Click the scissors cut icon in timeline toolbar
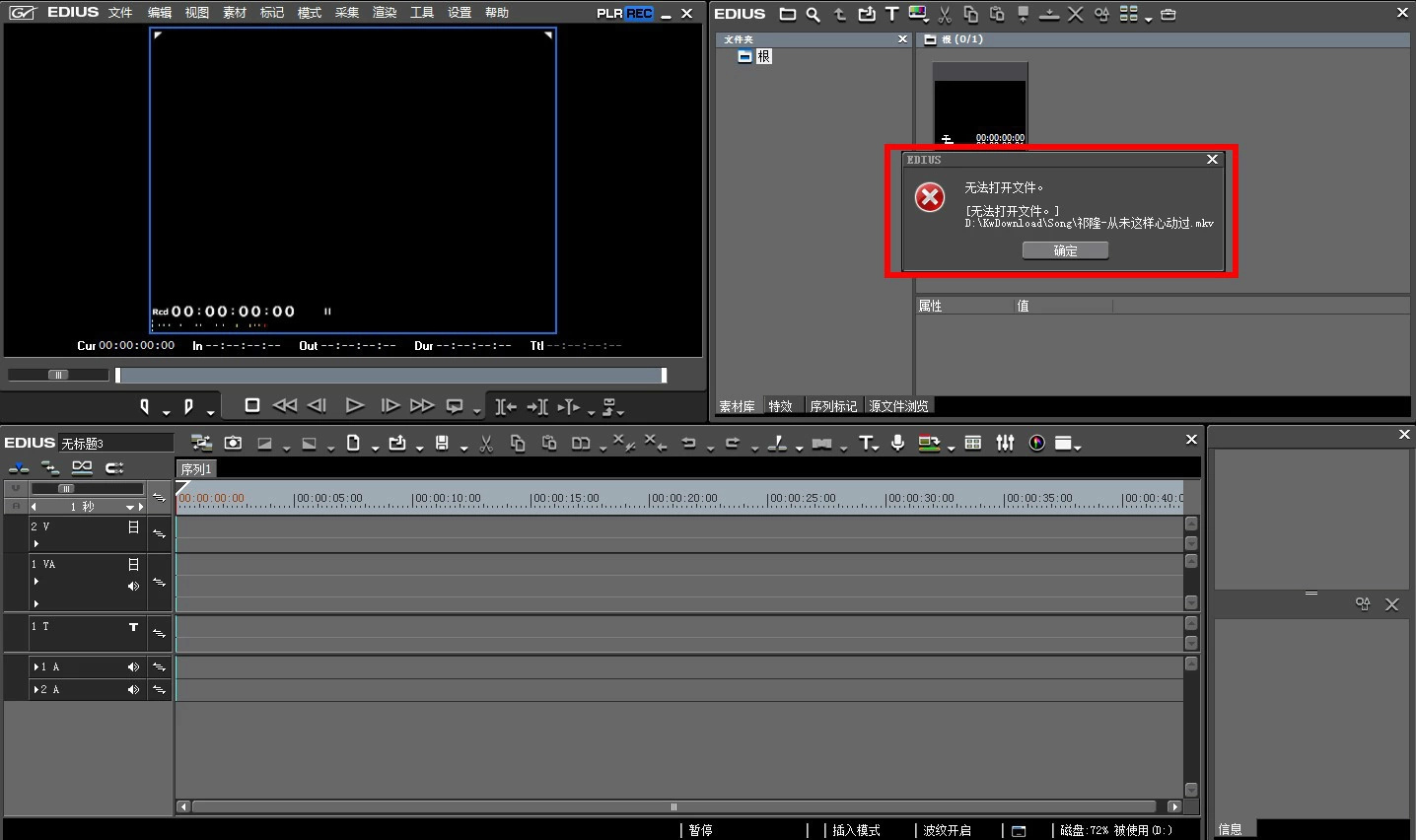Image resolution: width=1416 pixels, height=840 pixels. pos(486,444)
